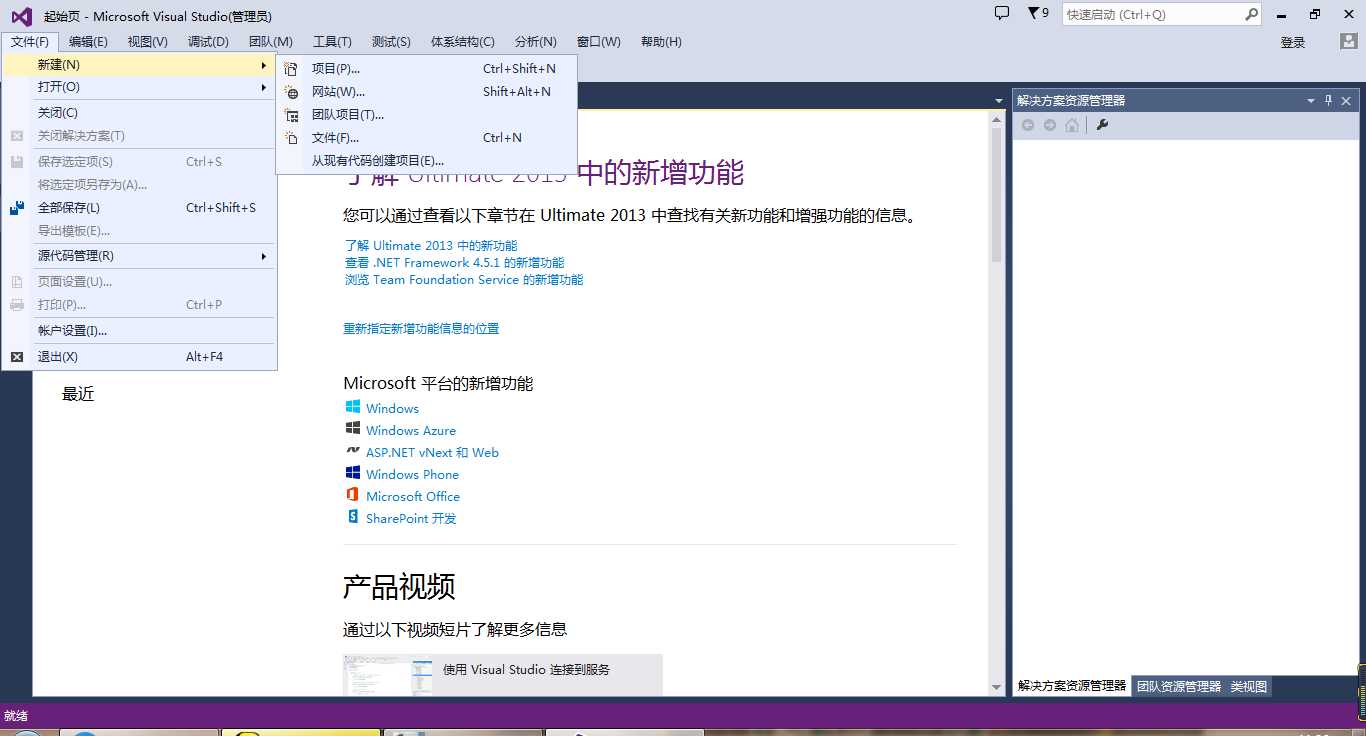
Task: Open the 体系结构(C) menu
Action: [x=463, y=42]
